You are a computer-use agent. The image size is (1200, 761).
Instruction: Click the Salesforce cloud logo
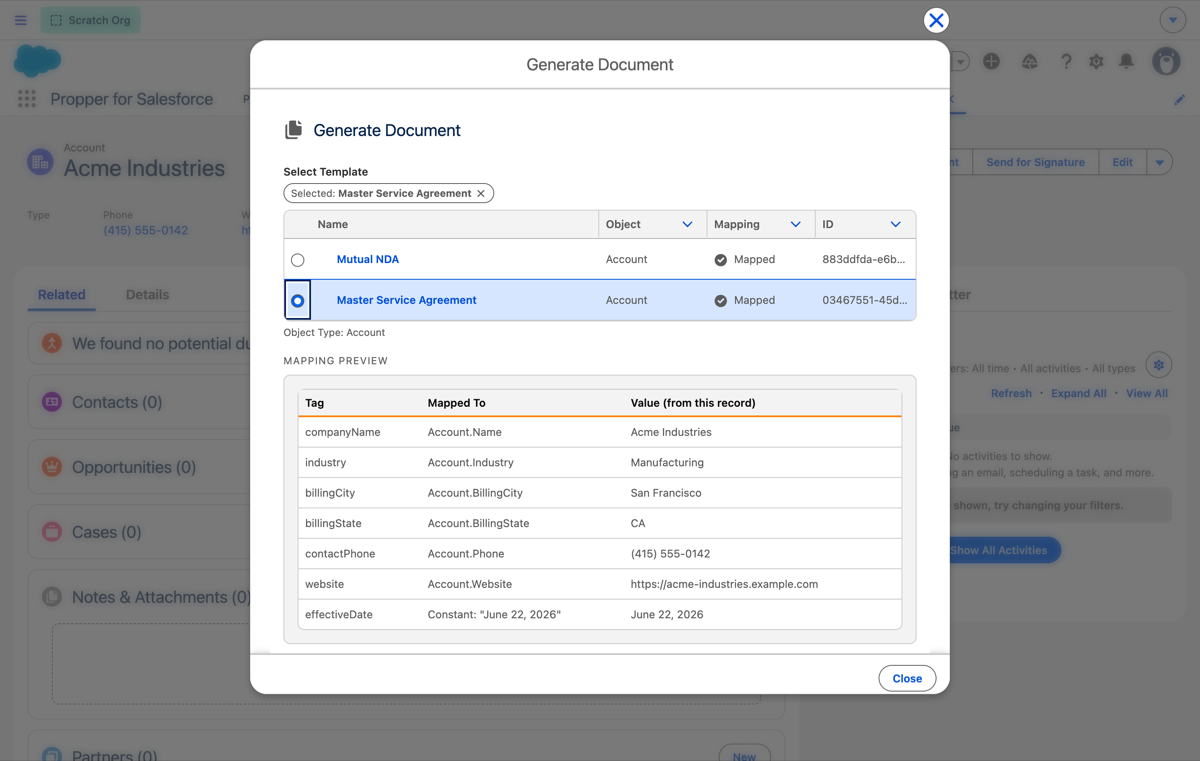tap(37, 62)
